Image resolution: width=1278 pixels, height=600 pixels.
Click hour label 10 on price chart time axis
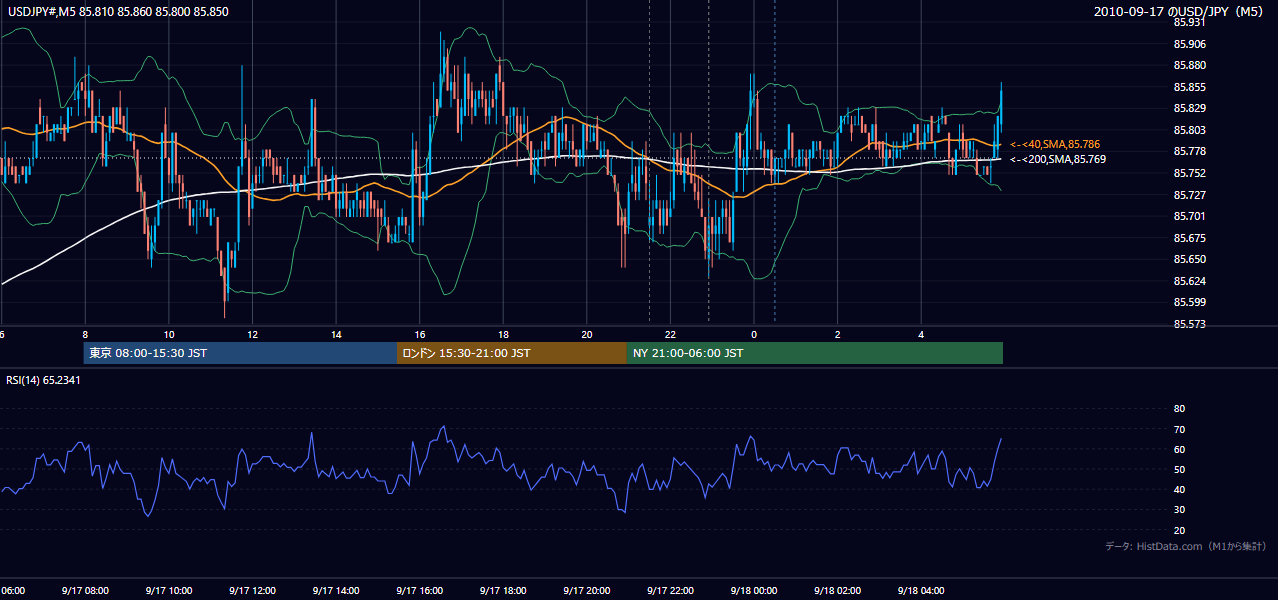pyautogui.click(x=169, y=334)
